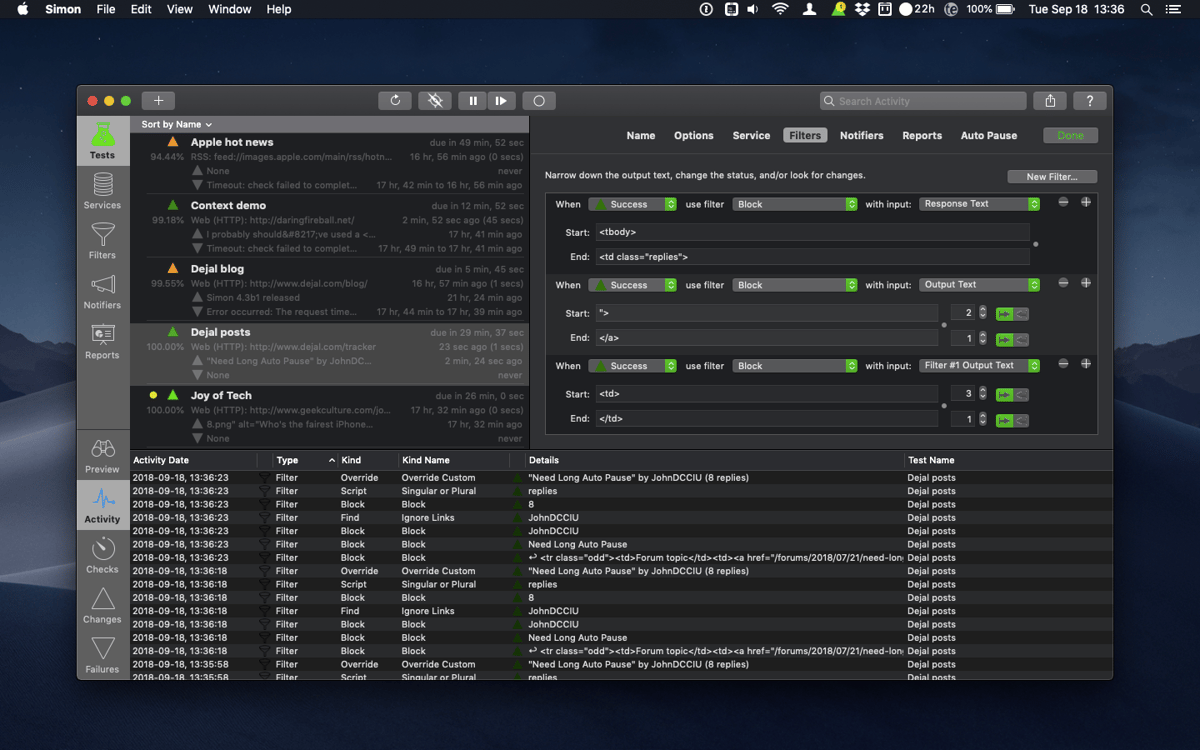This screenshot has height=750, width=1200.
Task: Open the Reports section in sidebar
Action: pyautogui.click(x=102, y=340)
